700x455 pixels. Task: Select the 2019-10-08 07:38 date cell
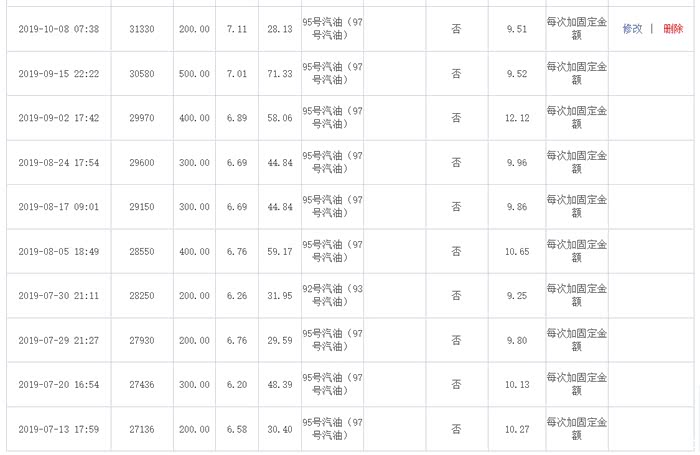pyautogui.click(x=58, y=30)
